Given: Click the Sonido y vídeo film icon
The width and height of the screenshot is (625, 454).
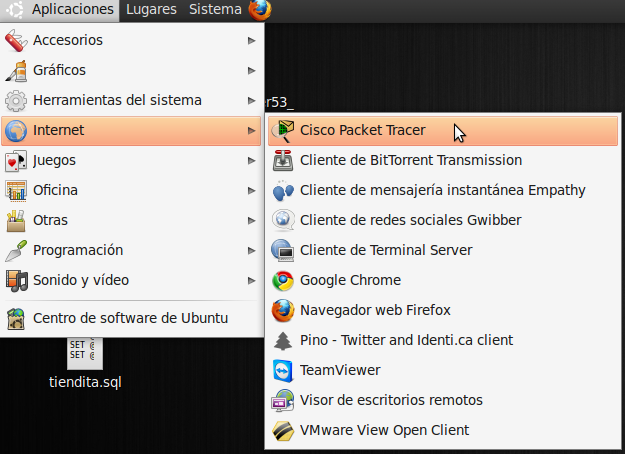Looking at the screenshot, I should [x=16, y=281].
